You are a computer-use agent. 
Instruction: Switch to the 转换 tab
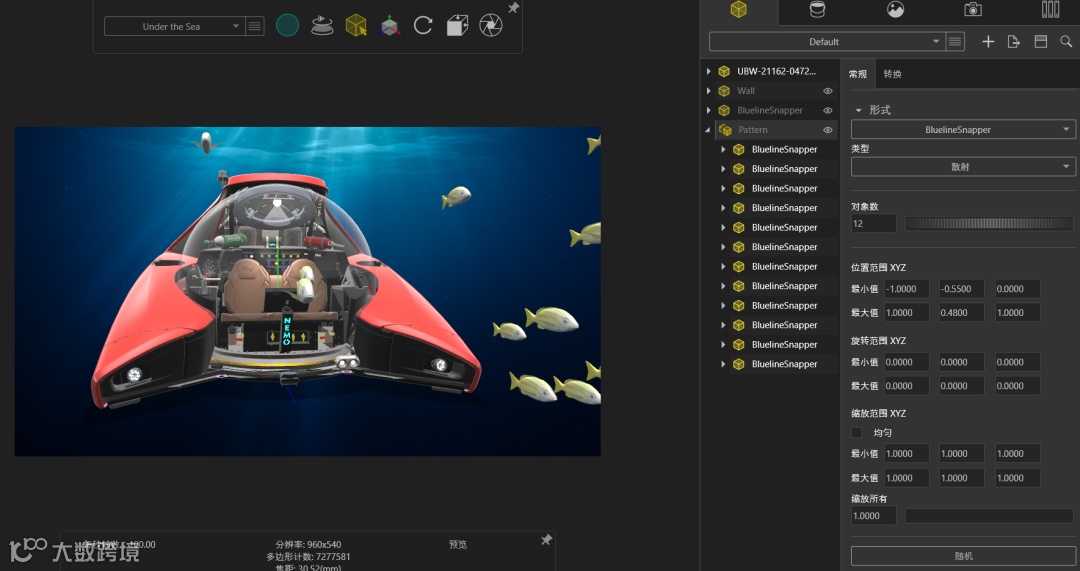click(x=893, y=74)
